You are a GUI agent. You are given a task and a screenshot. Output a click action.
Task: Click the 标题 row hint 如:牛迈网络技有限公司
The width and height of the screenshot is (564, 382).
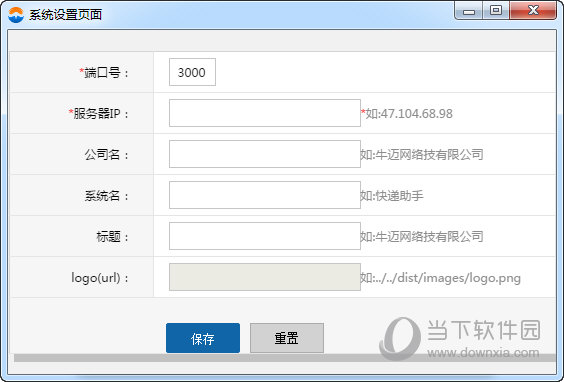[422, 237]
